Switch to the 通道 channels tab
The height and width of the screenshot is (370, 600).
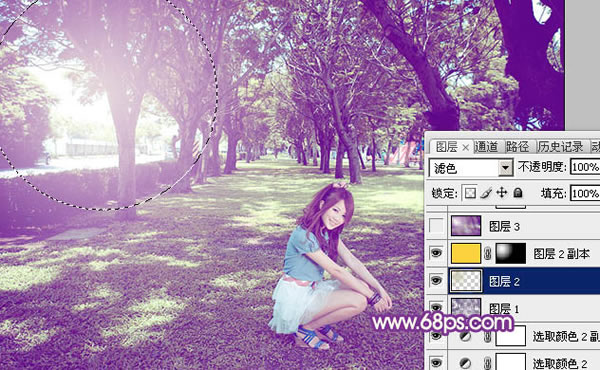pos(486,147)
